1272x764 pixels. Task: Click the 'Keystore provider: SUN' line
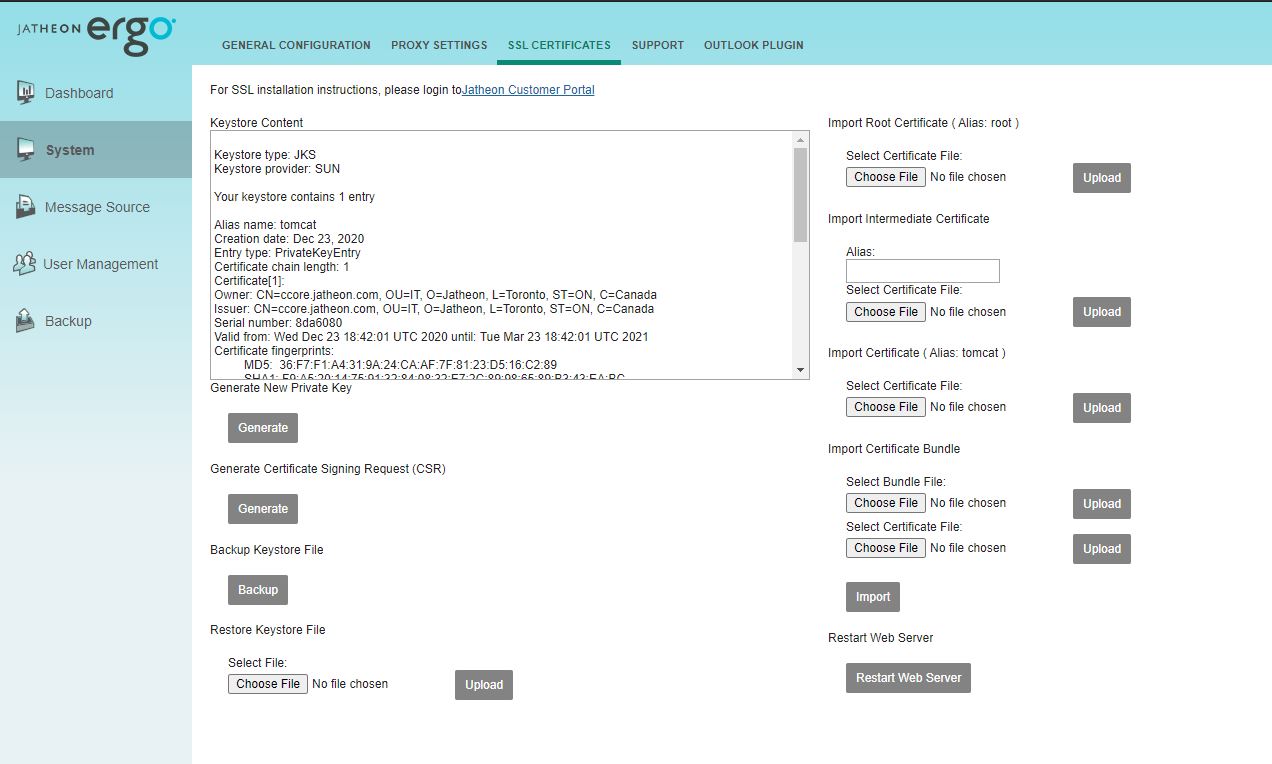[x=277, y=169]
